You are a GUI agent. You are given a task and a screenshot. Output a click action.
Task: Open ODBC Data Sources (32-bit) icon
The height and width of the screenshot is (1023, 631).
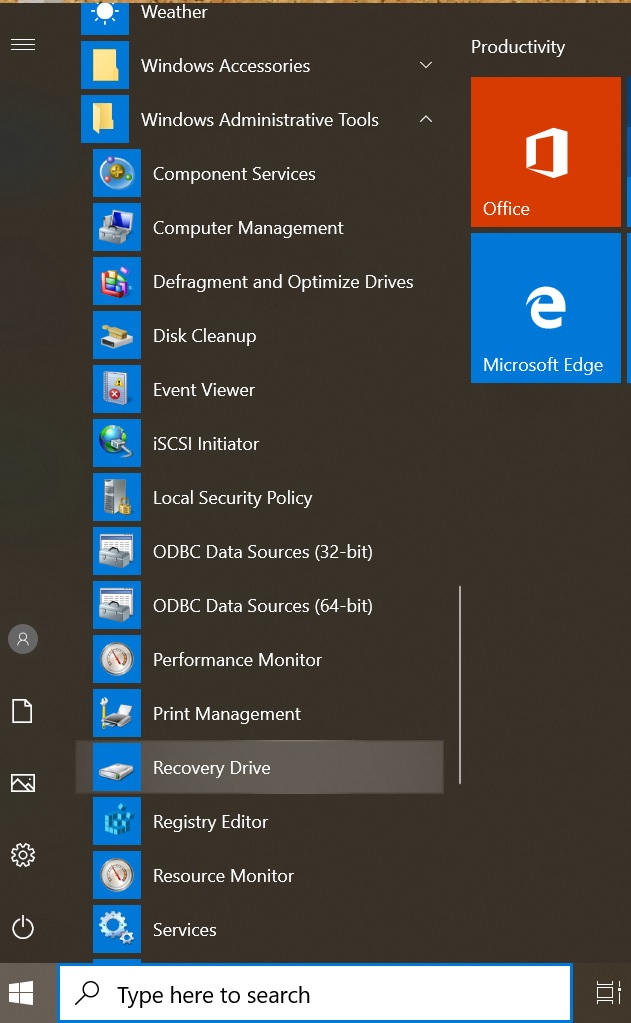click(117, 551)
